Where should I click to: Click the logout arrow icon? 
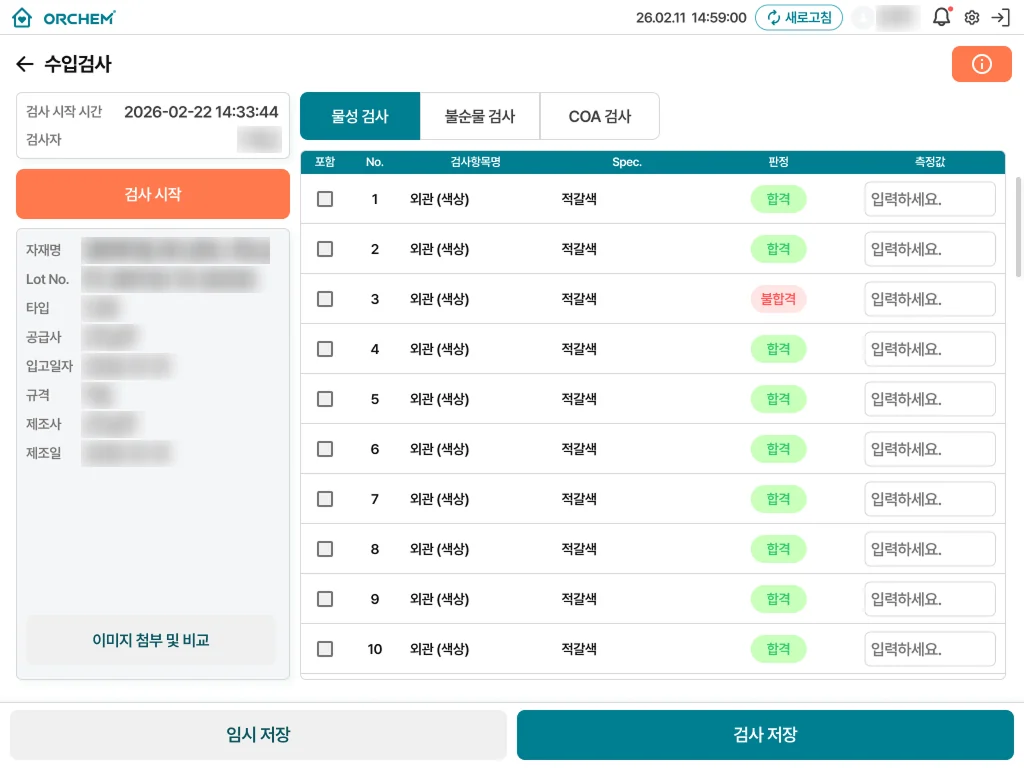[1000, 18]
